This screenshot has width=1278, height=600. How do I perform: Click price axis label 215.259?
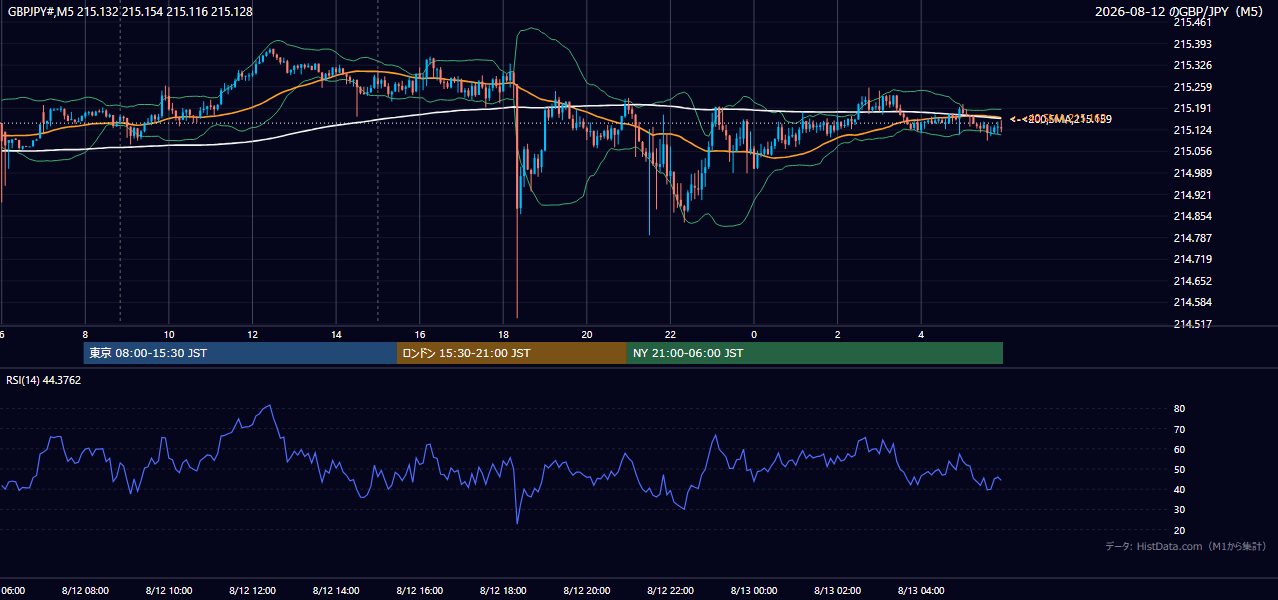pos(1192,87)
